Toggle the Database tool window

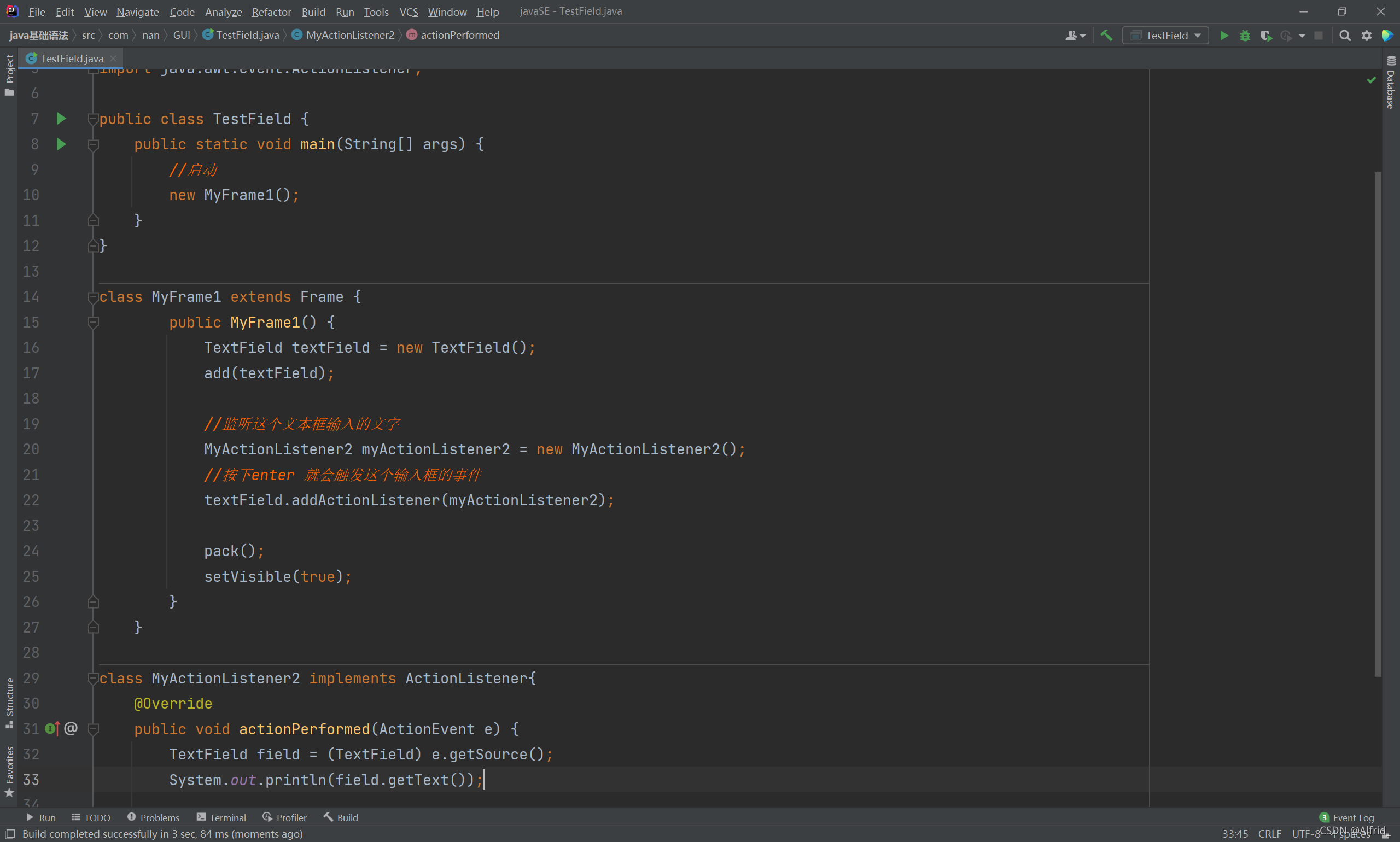click(x=1391, y=82)
